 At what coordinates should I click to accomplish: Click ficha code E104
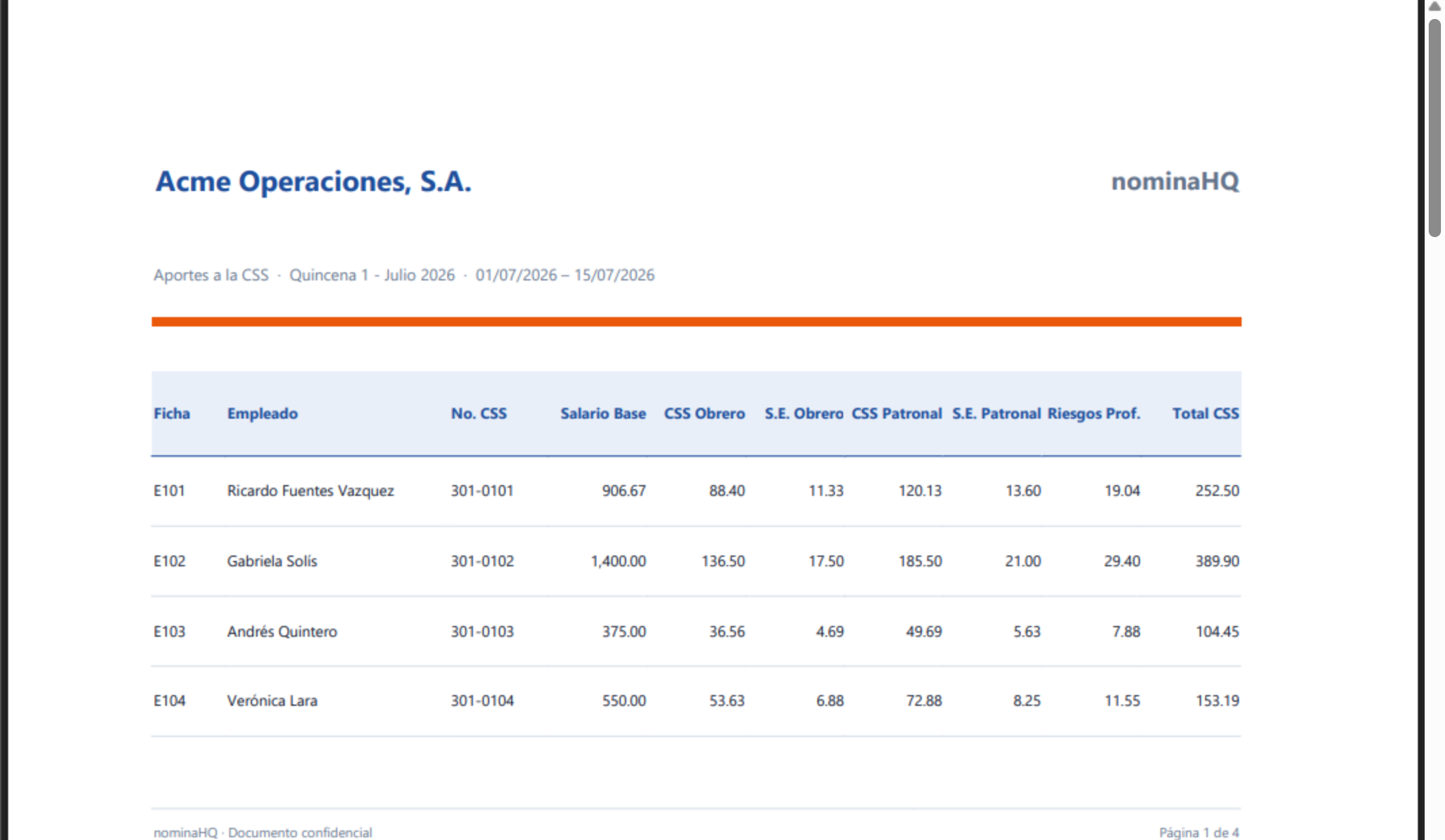(x=169, y=700)
